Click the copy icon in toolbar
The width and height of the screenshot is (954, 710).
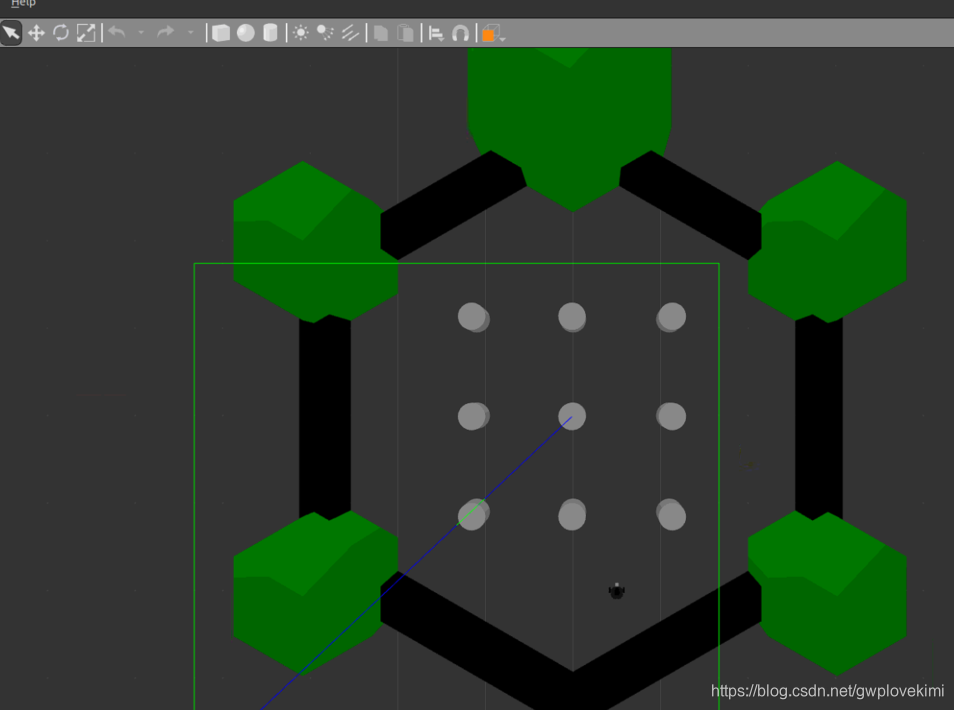click(x=381, y=33)
